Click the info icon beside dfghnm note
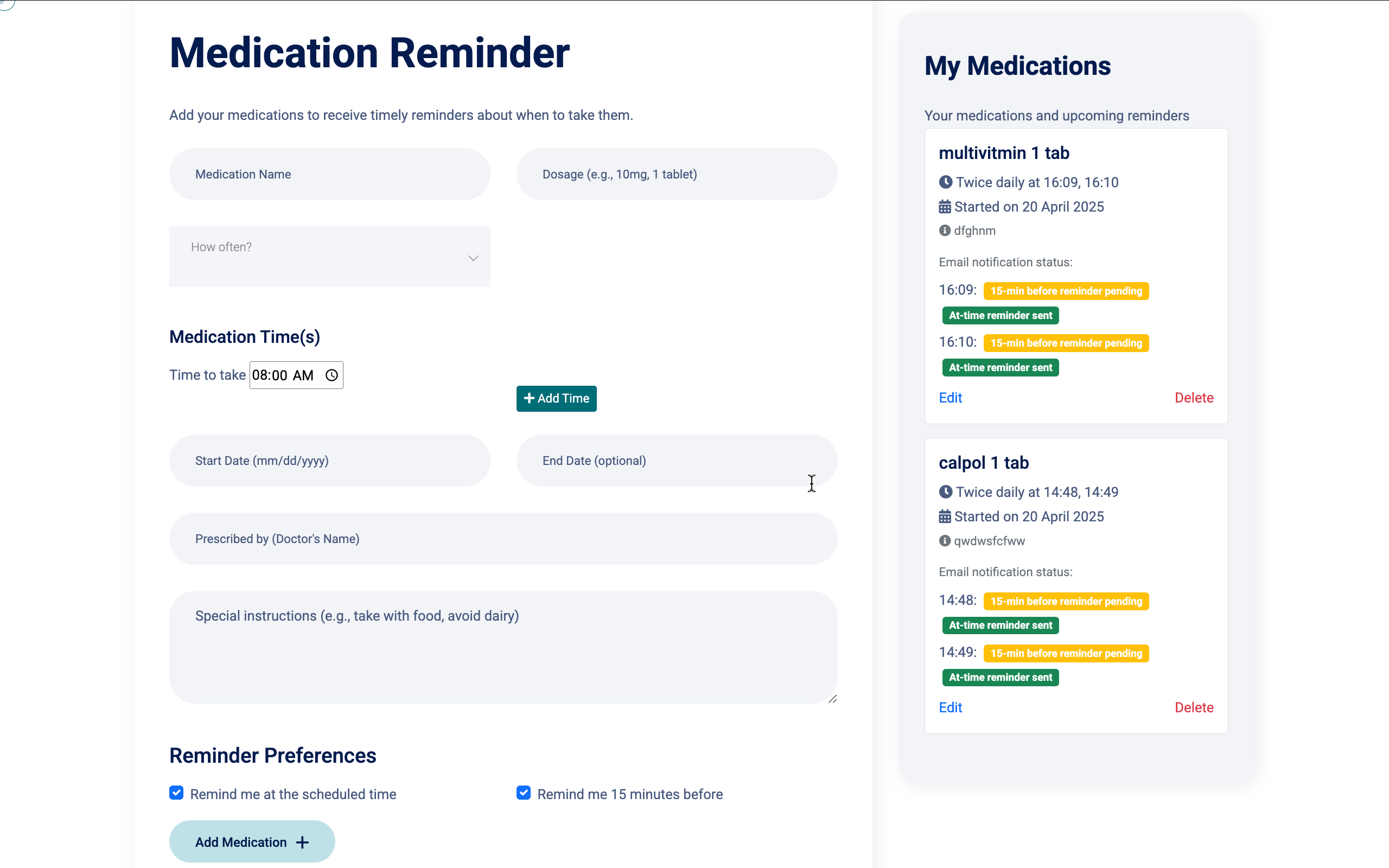The image size is (1389, 868). click(x=944, y=230)
